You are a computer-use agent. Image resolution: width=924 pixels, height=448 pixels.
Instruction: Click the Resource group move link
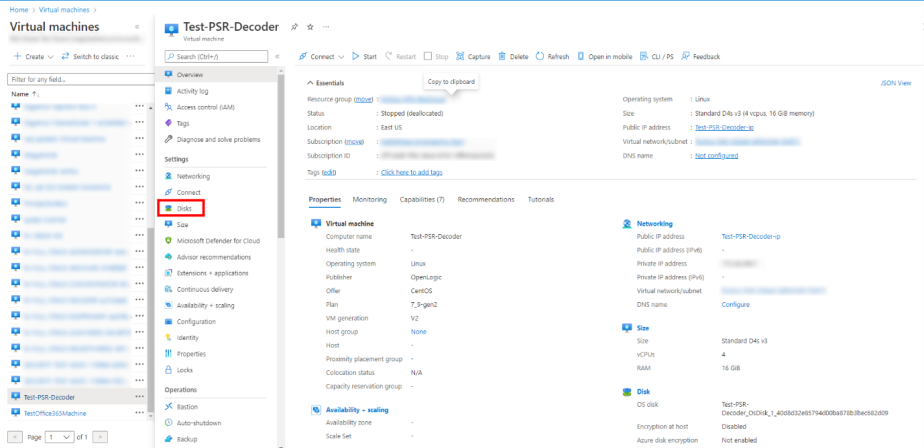tap(364, 99)
